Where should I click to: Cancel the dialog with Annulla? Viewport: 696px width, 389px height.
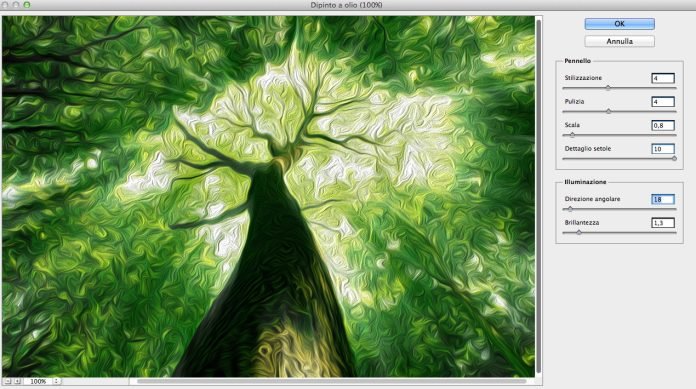619,41
